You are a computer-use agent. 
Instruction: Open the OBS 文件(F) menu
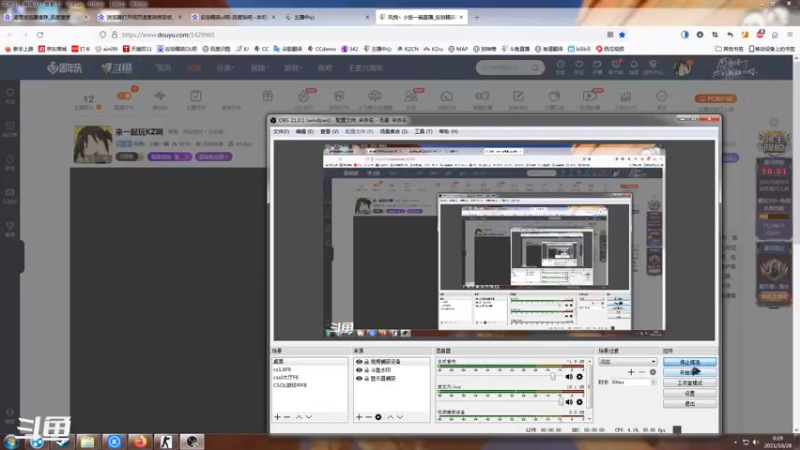(281, 132)
